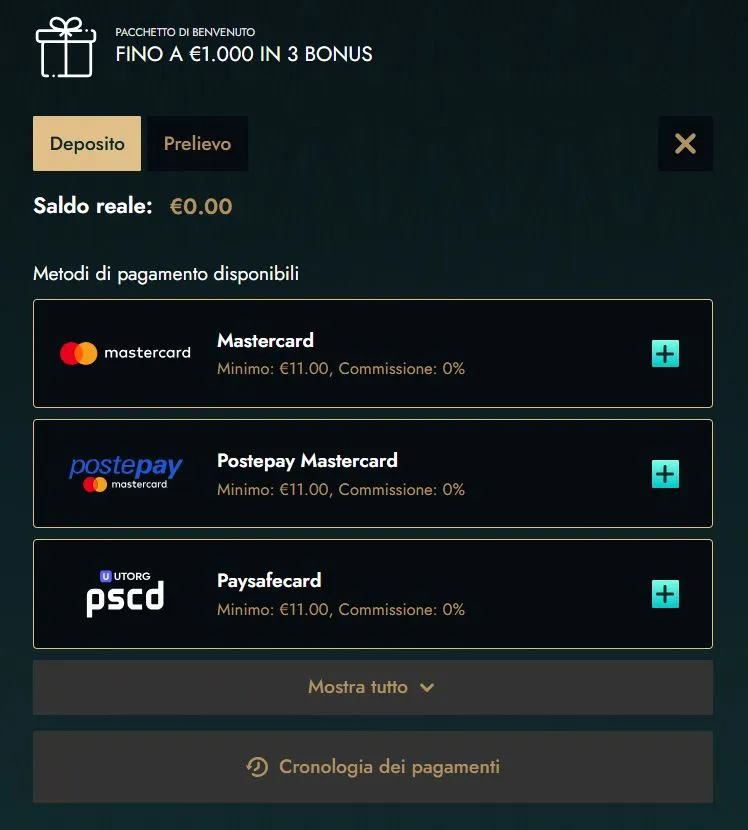The width and height of the screenshot is (748, 830).
Task: Expand Paysafecard with plus icon
Action: point(665,594)
